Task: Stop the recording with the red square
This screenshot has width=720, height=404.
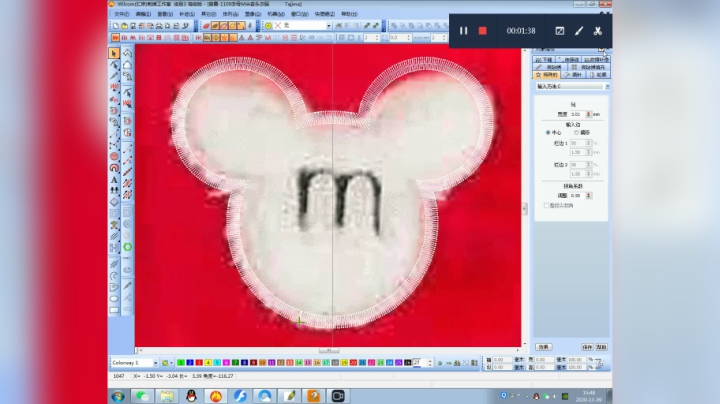Action: pyautogui.click(x=482, y=31)
